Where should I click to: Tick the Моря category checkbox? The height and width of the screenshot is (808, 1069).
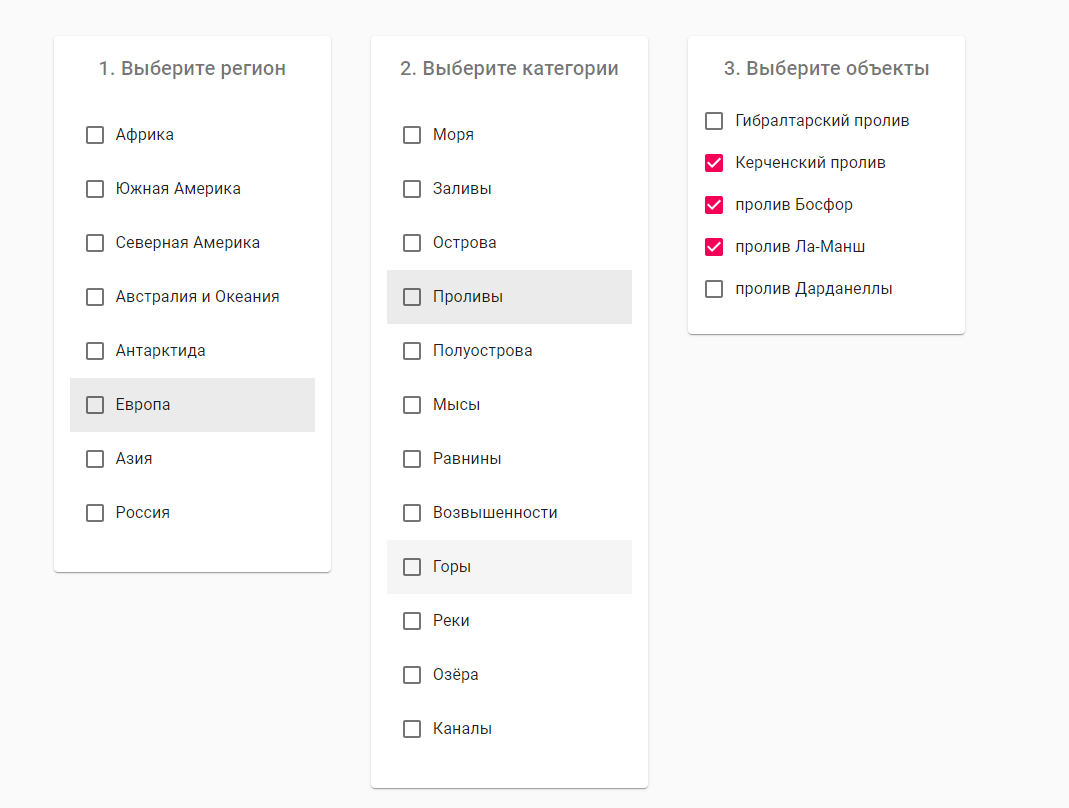click(x=412, y=135)
